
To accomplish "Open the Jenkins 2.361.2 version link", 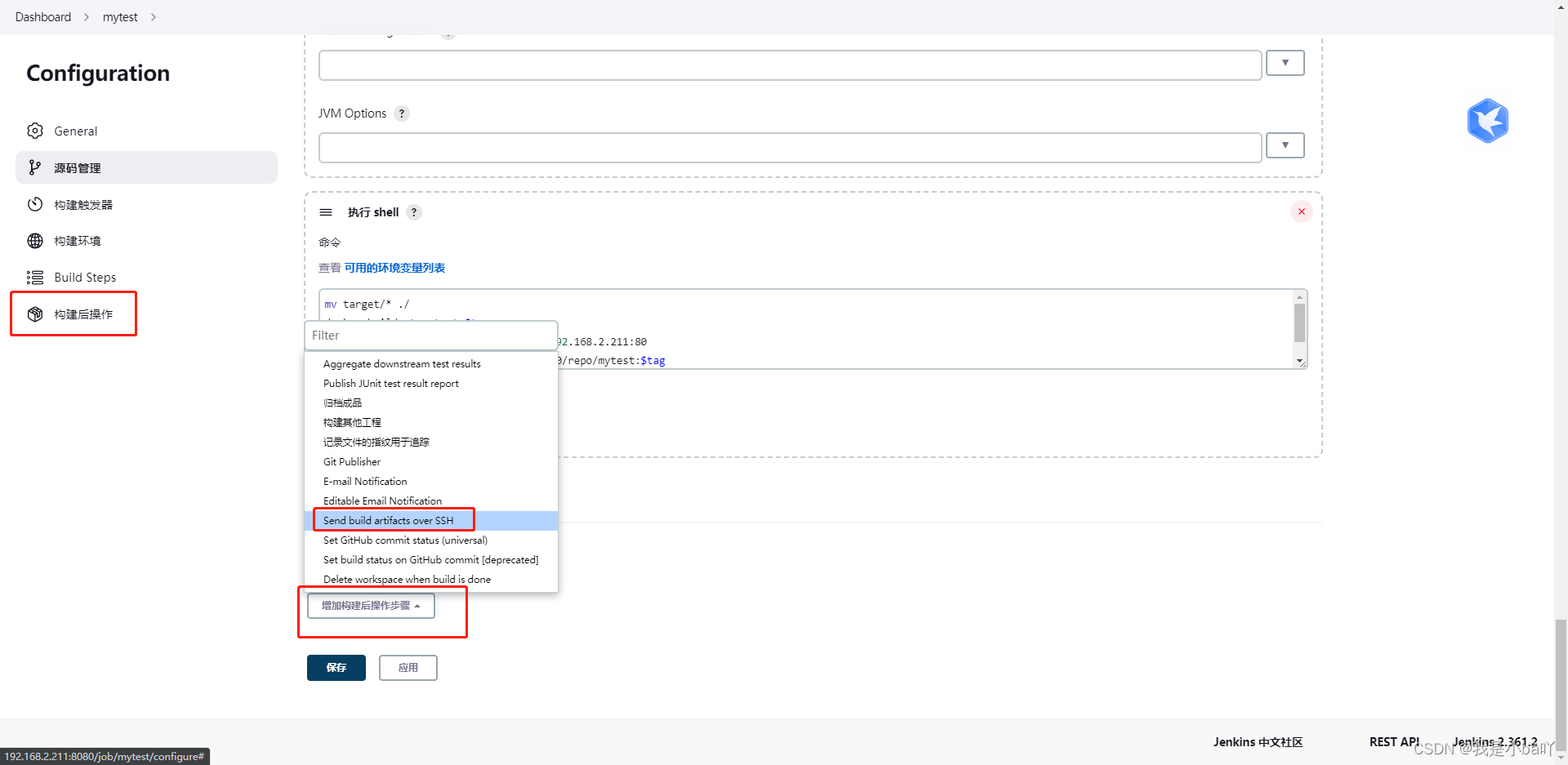I will [1494, 741].
